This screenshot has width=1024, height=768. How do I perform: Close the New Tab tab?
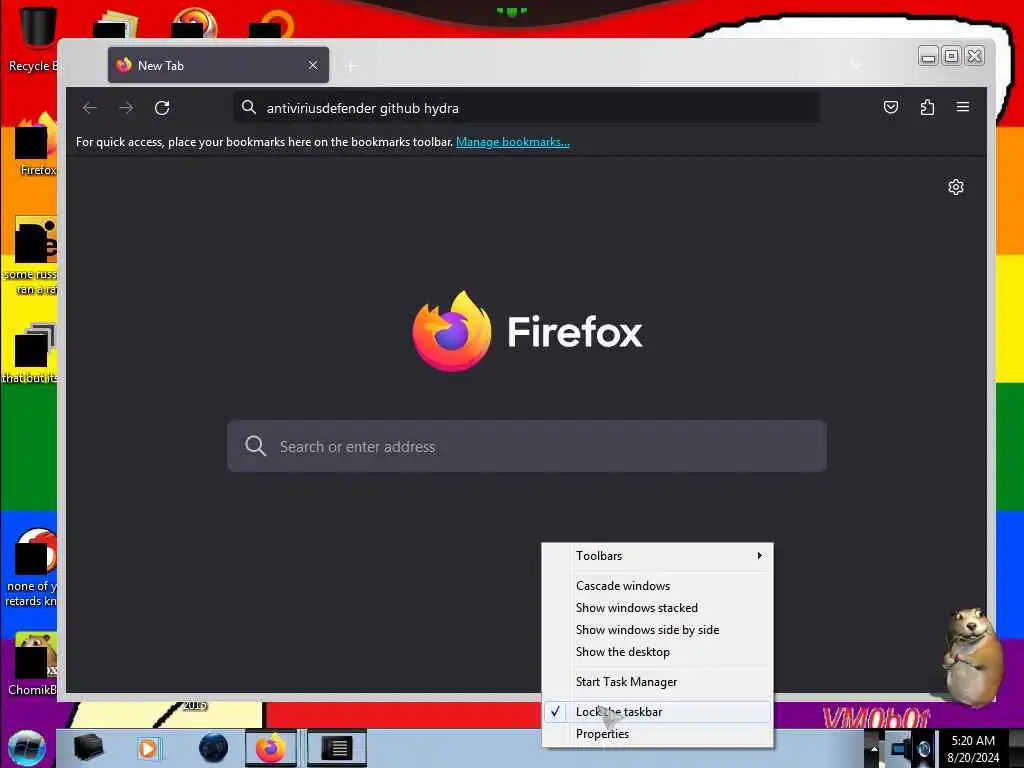pyautogui.click(x=313, y=65)
